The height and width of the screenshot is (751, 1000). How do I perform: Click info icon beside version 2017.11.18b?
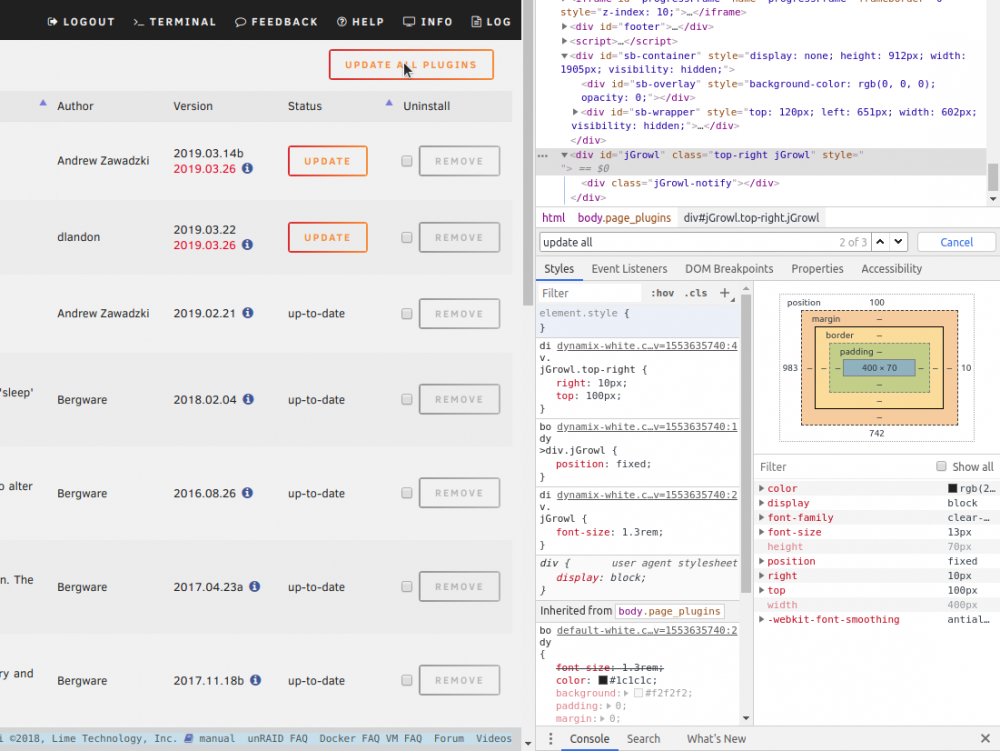click(x=255, y=680)
